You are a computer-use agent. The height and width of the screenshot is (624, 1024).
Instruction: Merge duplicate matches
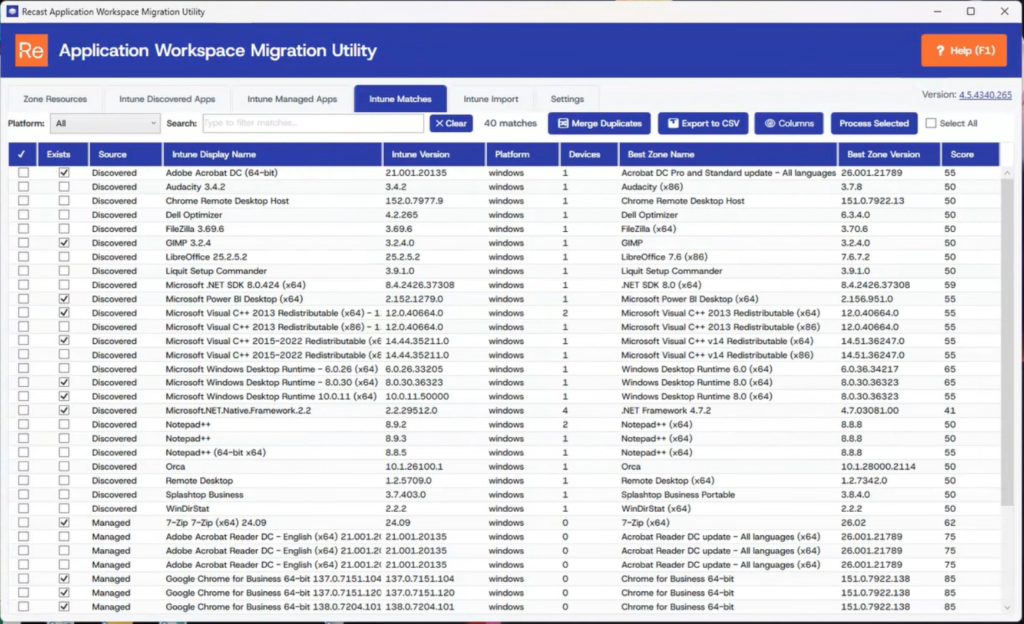click(599, 123)
